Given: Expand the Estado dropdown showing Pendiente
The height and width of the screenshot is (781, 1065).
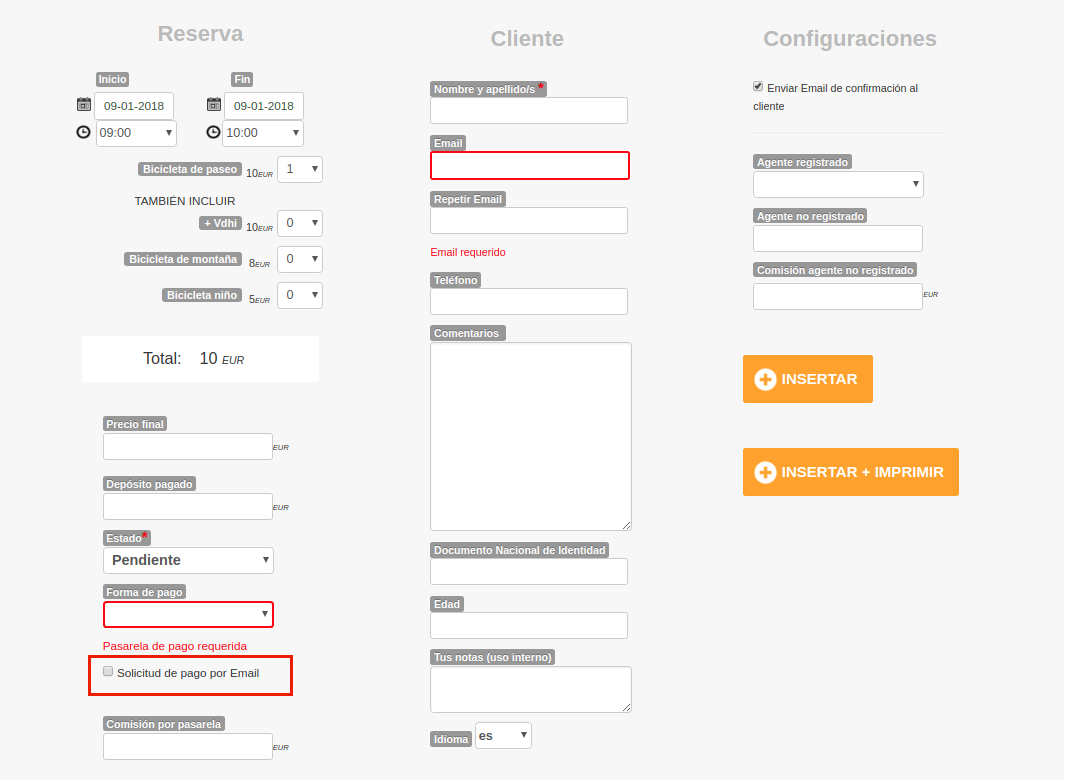Looking at the screenshot, I should (x=188, y=560).
